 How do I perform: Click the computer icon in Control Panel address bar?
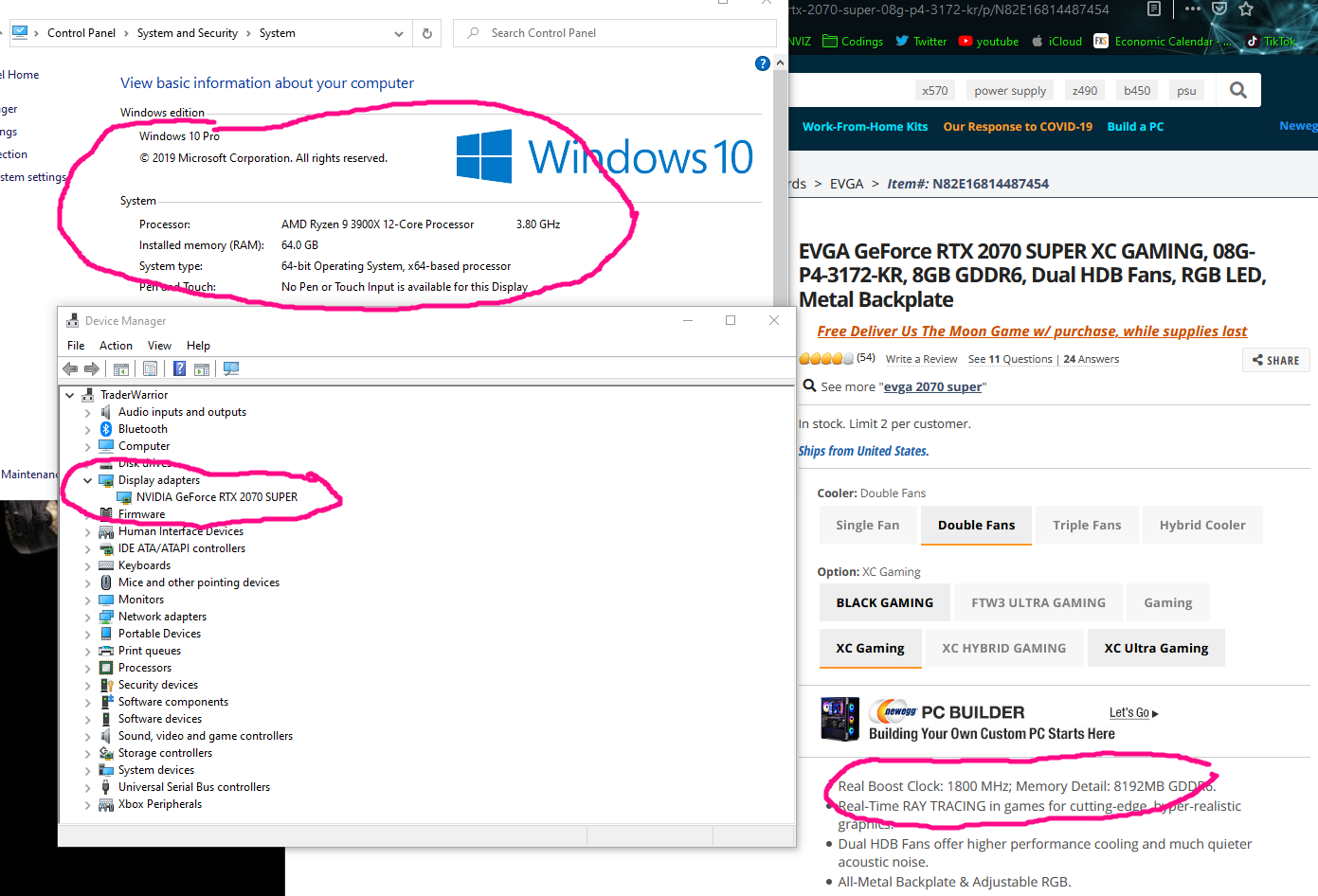[20, 32]
